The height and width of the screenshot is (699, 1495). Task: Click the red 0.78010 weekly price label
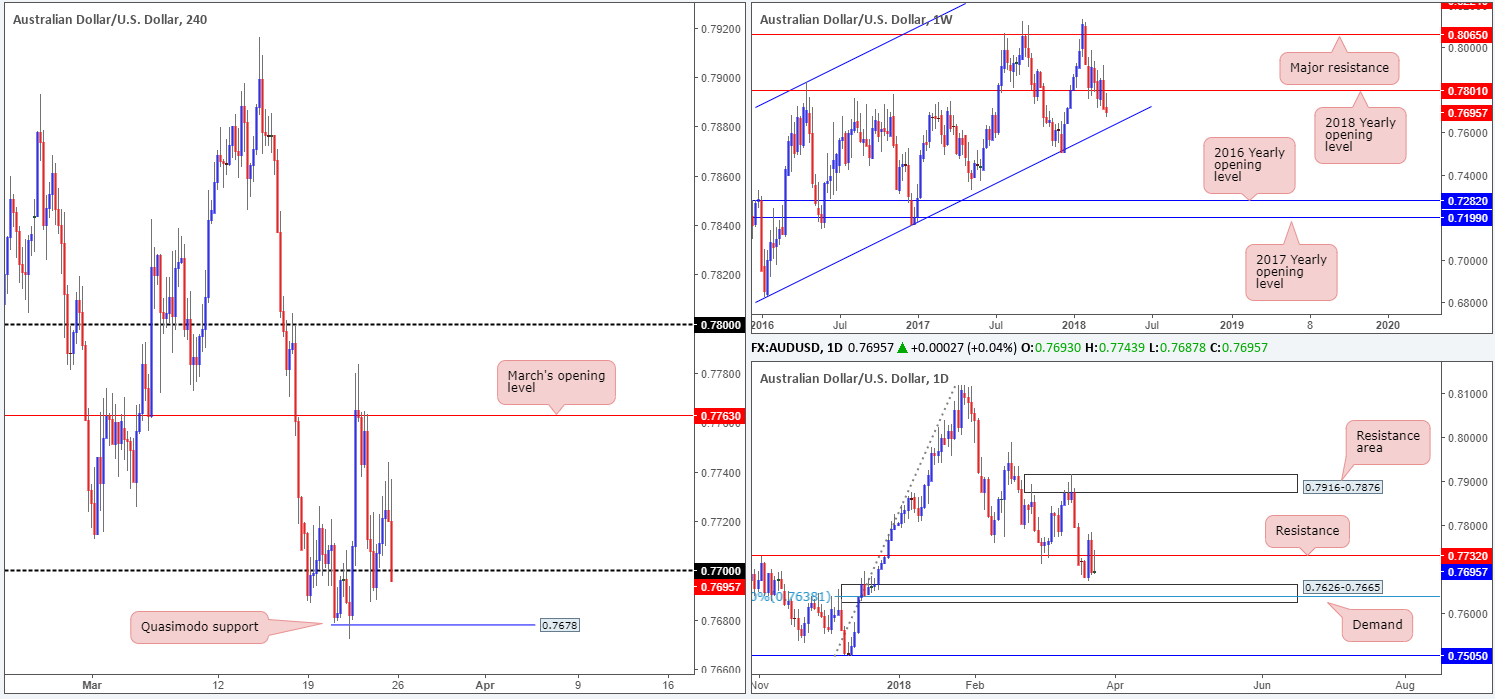click(1466, 90)
